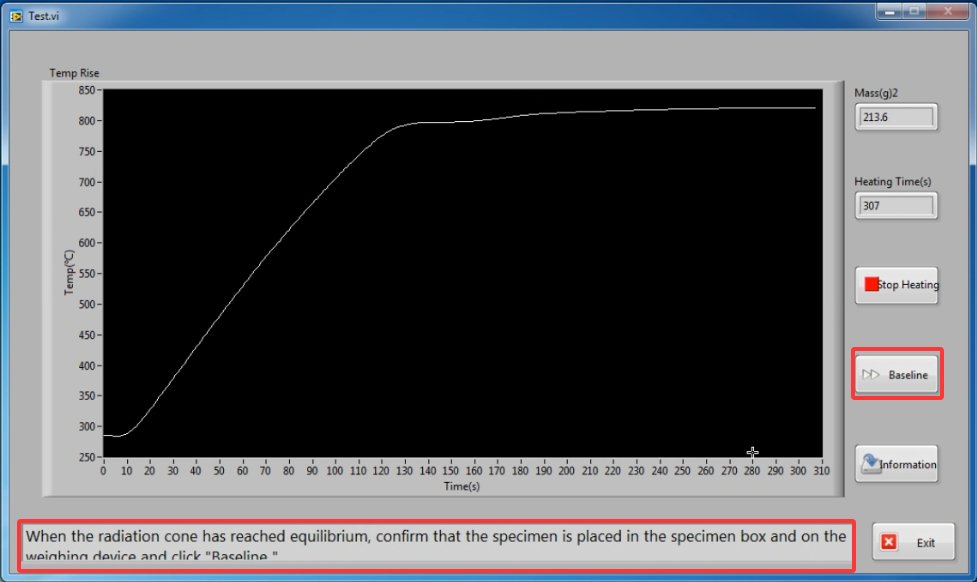Screen dimensions: 977x582
Task: Click the Heating Time(s) label
Action: click(892, 181)
